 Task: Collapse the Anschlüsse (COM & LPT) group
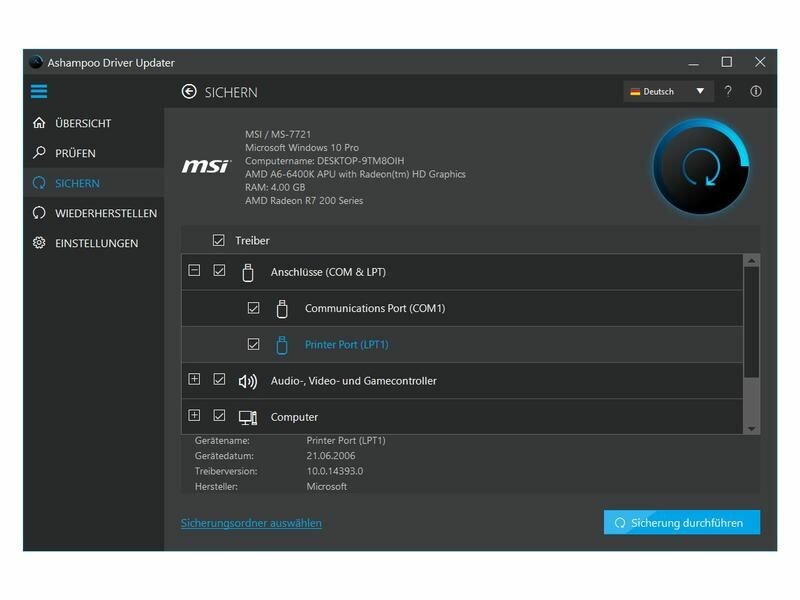tap(194, 271)
